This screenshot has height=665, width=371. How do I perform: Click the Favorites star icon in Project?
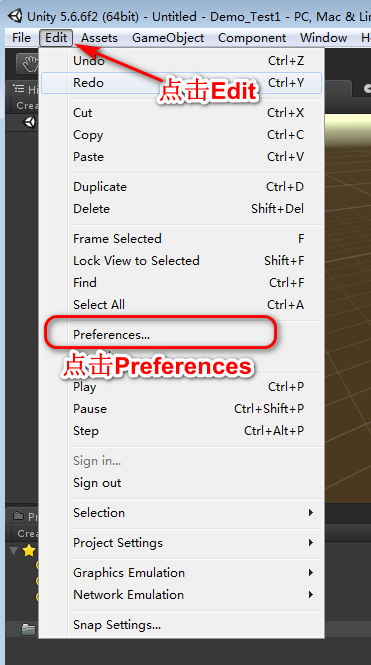(28, 550)
